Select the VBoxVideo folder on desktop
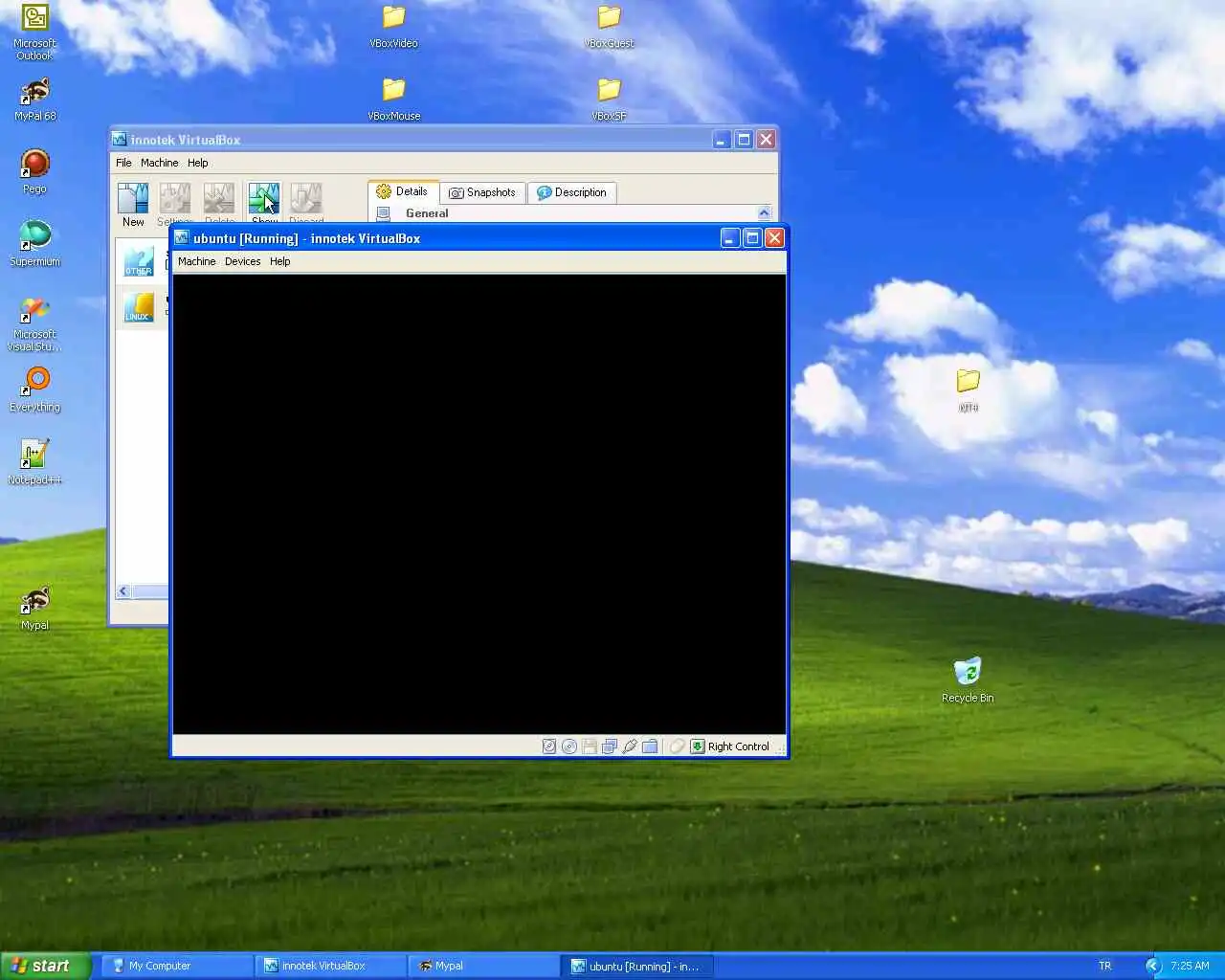The width and height of the screenshot is (1225, 980). pyautogui.click(x=393, y=27)
